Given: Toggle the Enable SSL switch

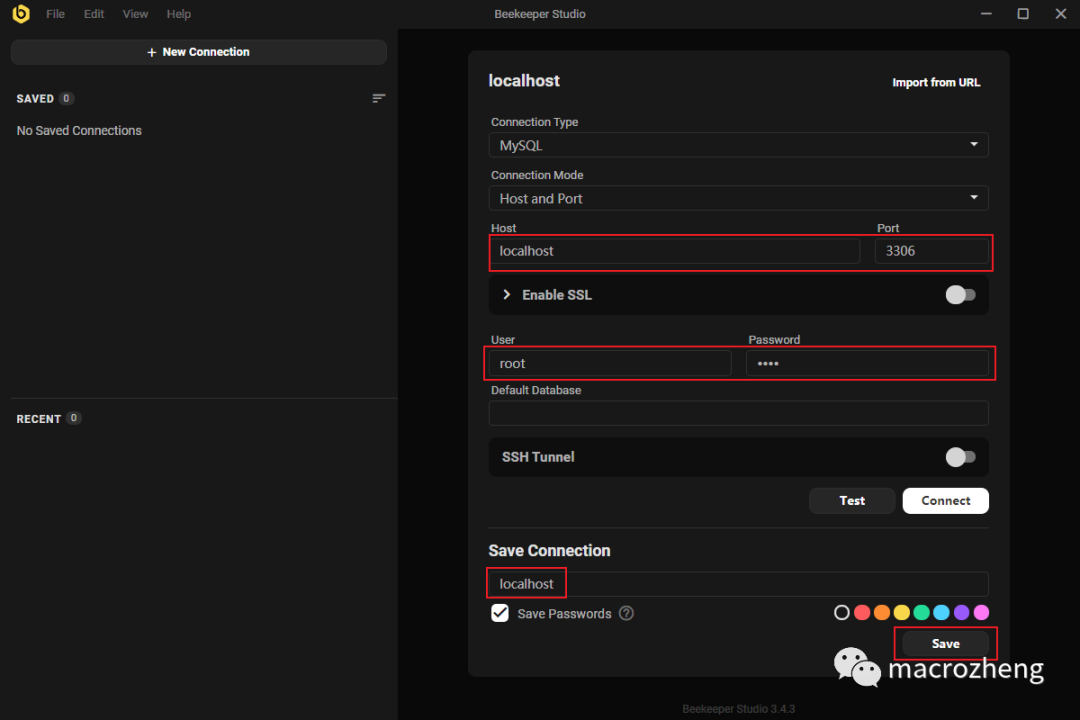Looking at the screenshot, I should point(960,295).
